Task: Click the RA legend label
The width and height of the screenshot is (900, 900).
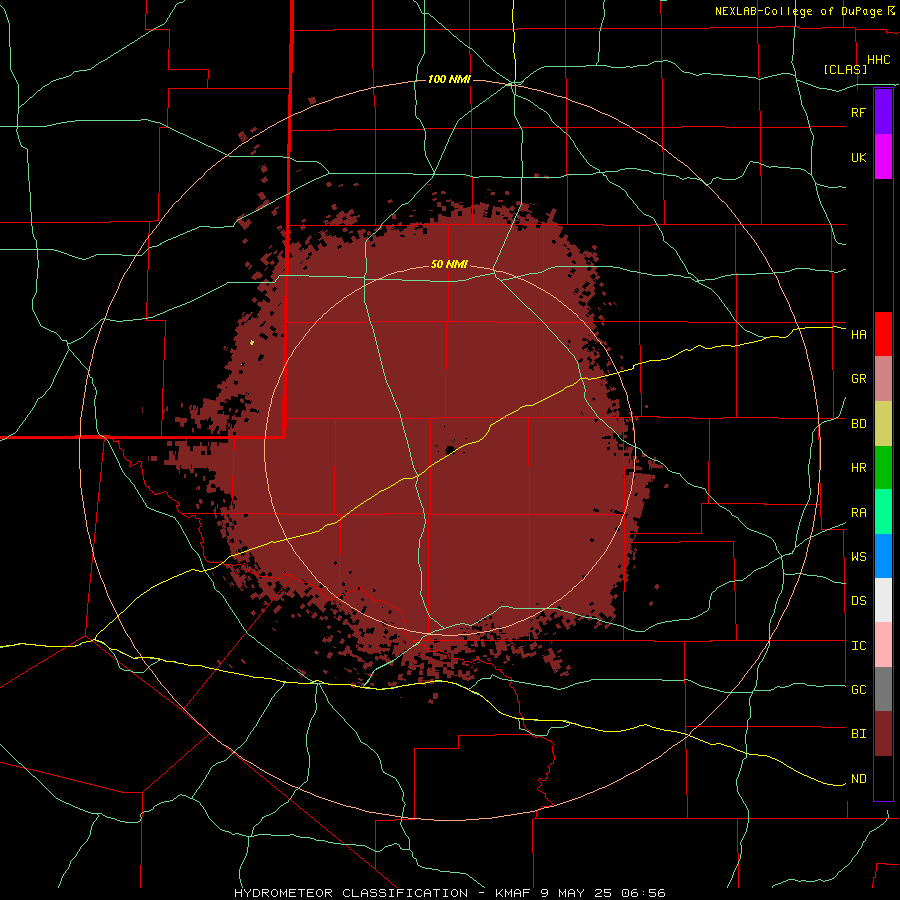Action: [859, 513]
